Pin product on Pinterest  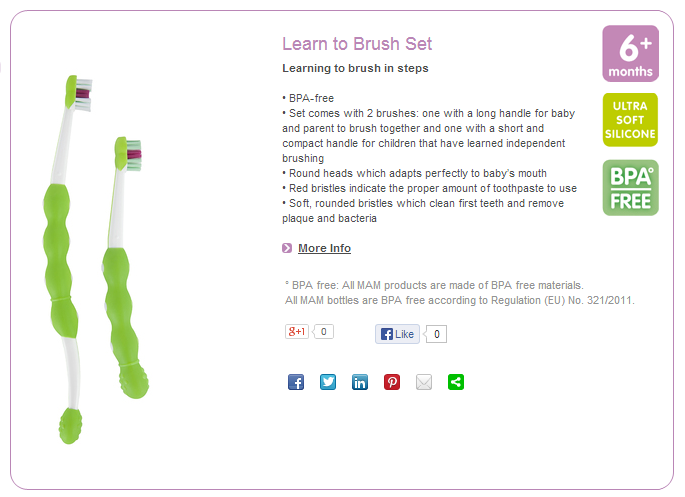(392, 382)
